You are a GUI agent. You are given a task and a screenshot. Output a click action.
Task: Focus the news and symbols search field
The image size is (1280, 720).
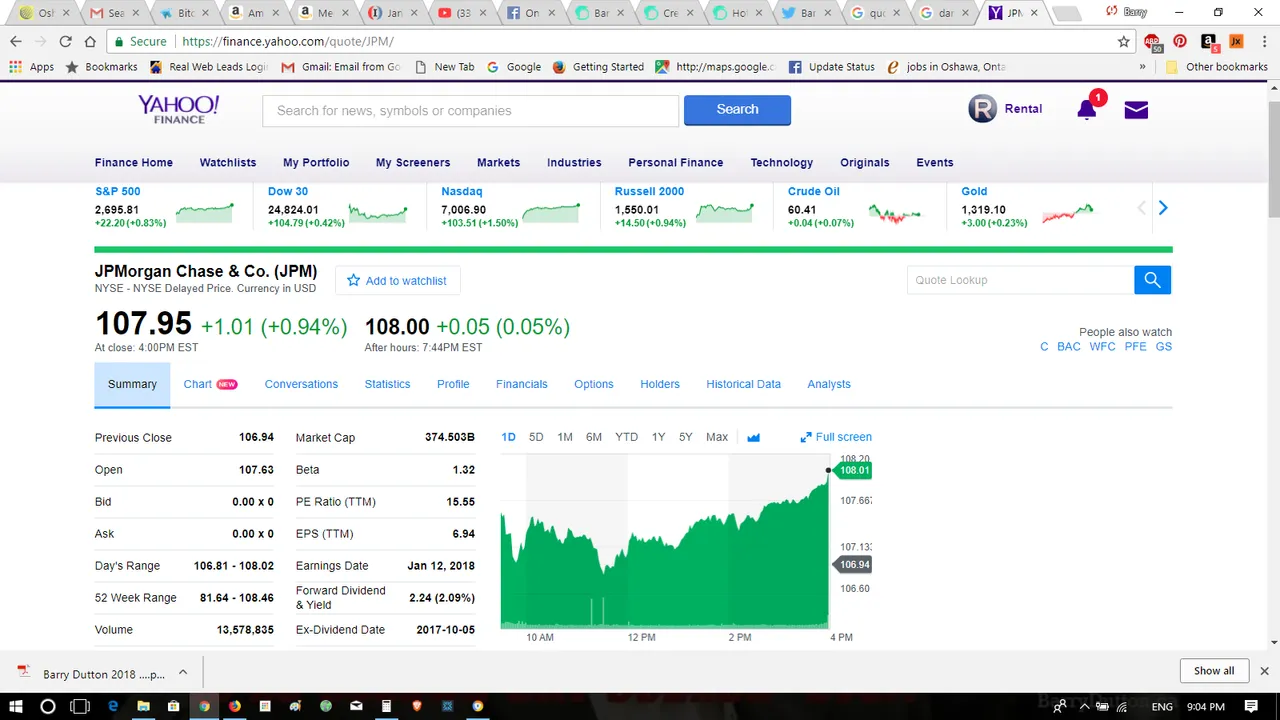click(x=470, y=111)
